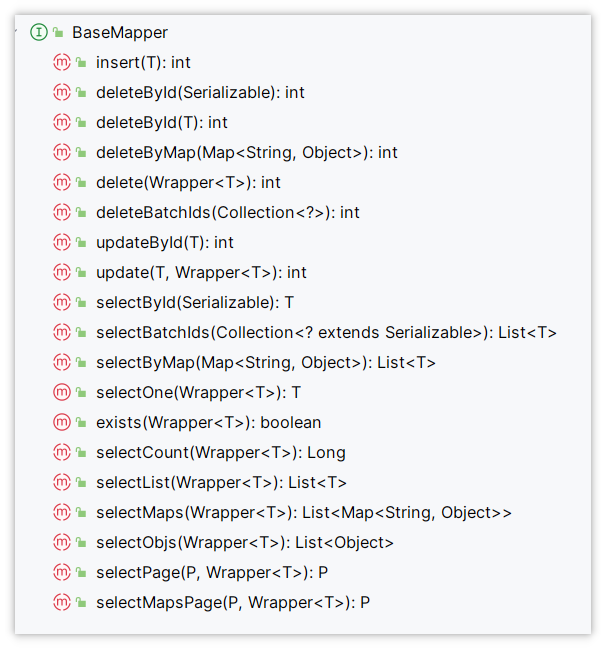The height and width of the screenshot is (649, 606).
Task: Open selectById(Serializable): T method
Action: 195,303
